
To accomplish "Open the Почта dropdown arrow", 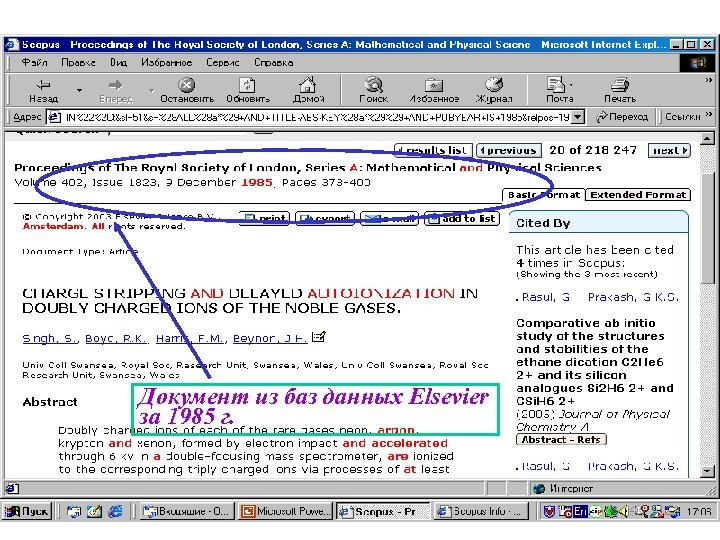I will tap(571, 85).
